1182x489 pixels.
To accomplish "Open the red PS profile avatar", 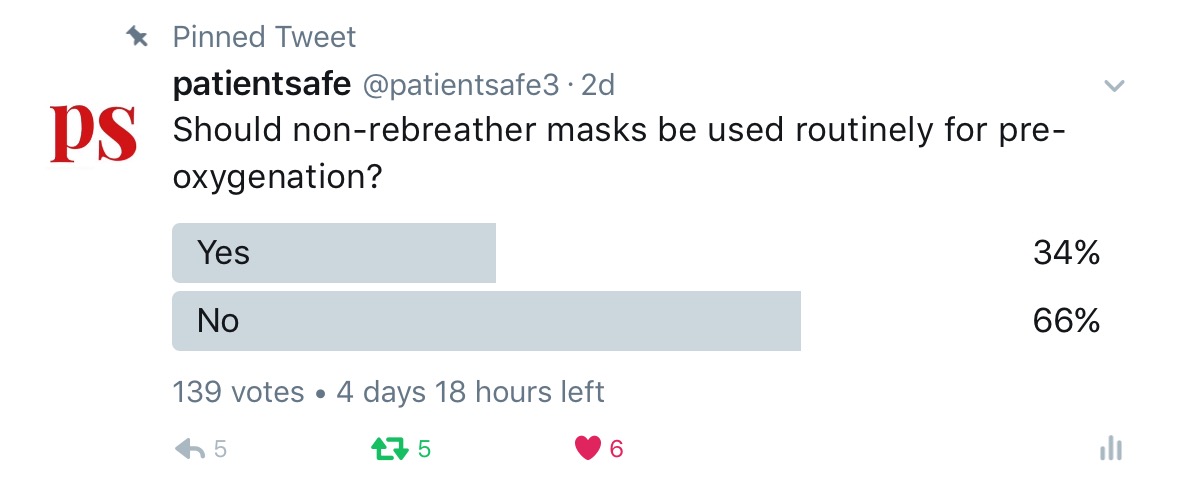I will tap(93, 134).
